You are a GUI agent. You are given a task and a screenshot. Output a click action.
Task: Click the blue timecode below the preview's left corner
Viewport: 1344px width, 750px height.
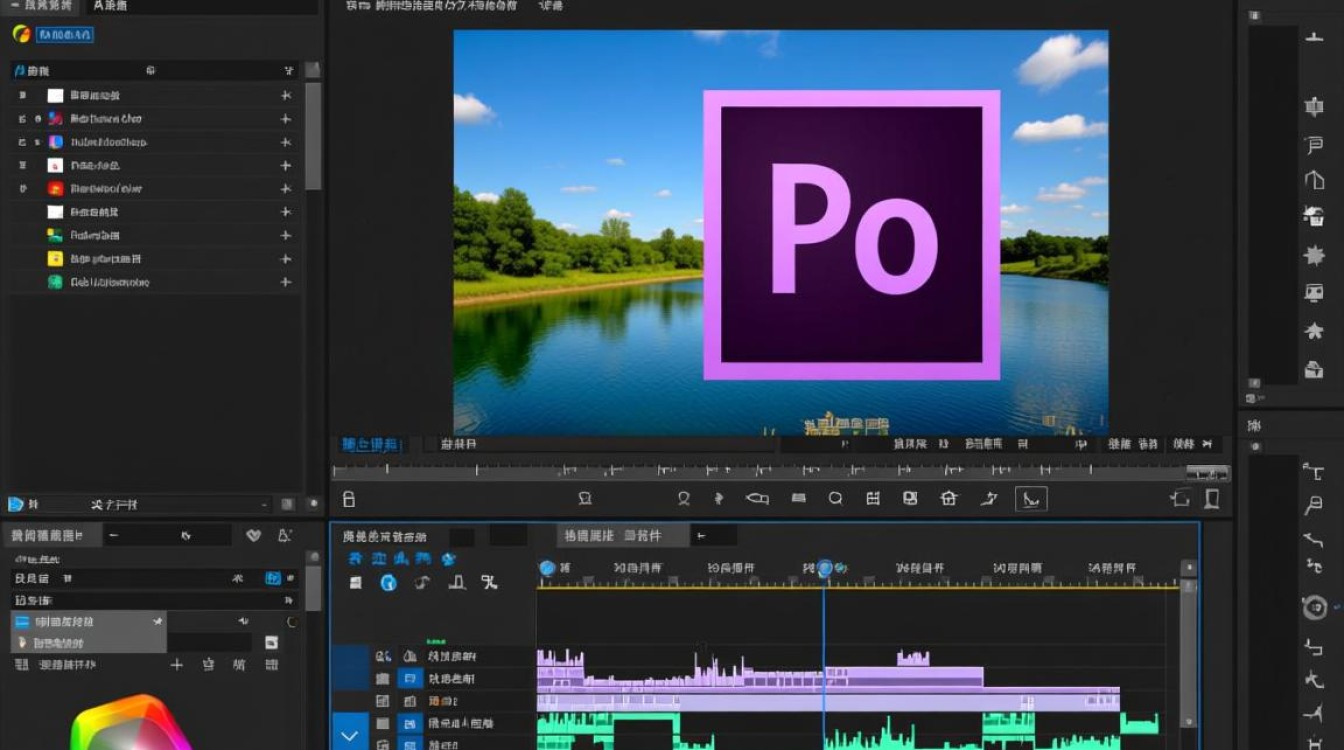coord(370,444)
